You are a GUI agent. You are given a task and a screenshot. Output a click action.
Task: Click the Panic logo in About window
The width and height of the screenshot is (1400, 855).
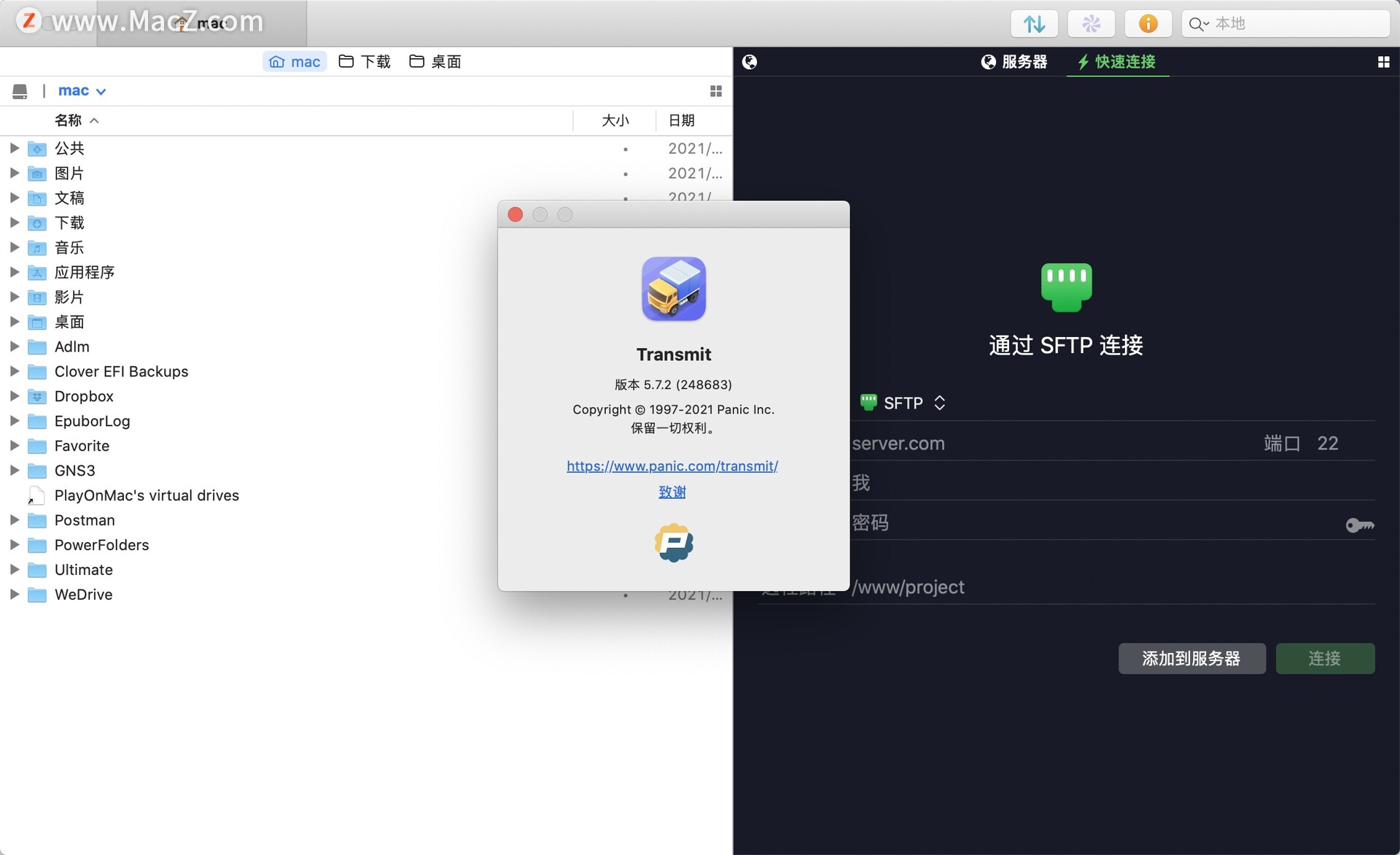(x=673, y=543)
